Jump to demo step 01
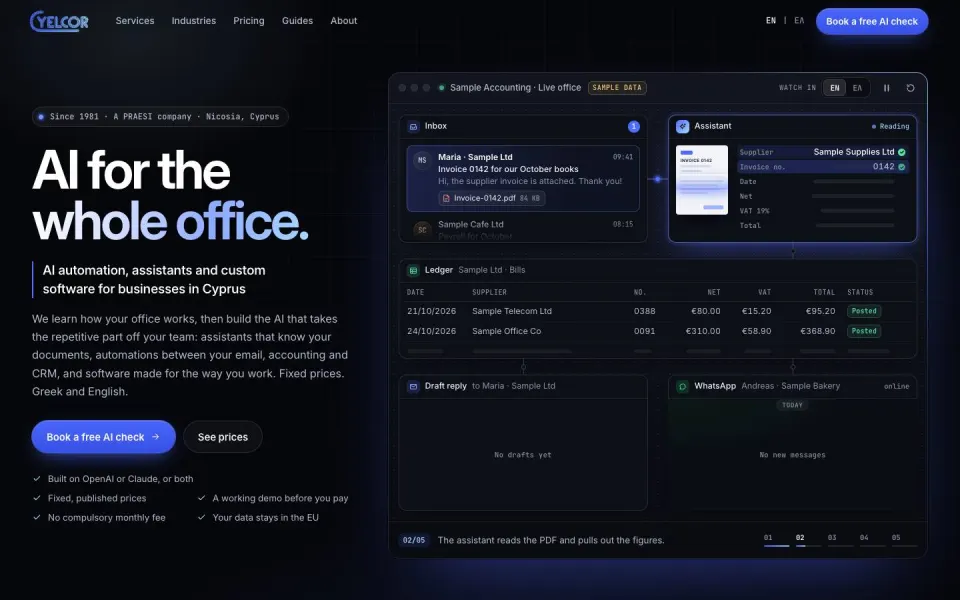Viewport: 960px width, 600px height. pyautogui.click(x=776, y=539)
